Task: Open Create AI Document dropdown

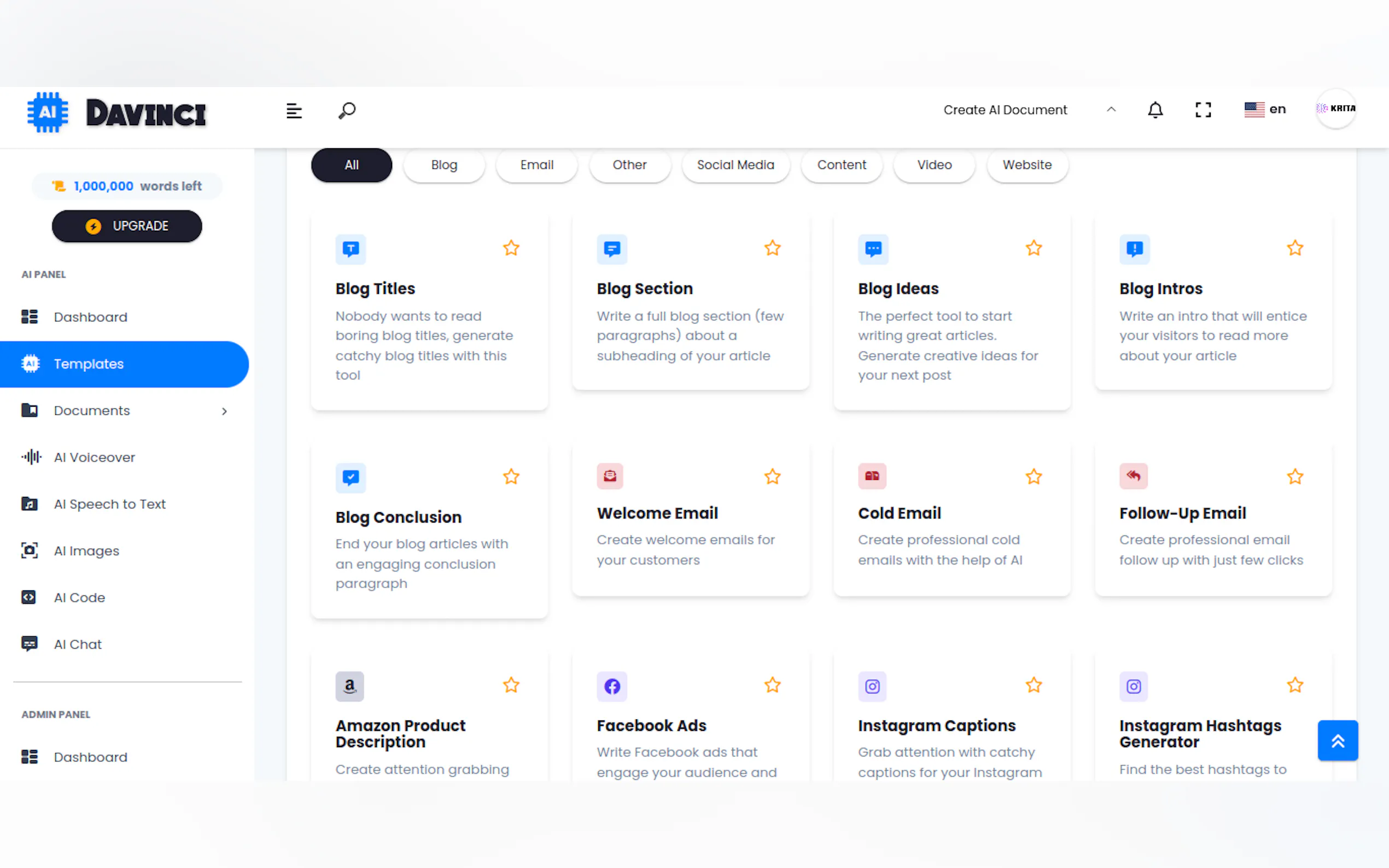Action: click(1029, 110)
